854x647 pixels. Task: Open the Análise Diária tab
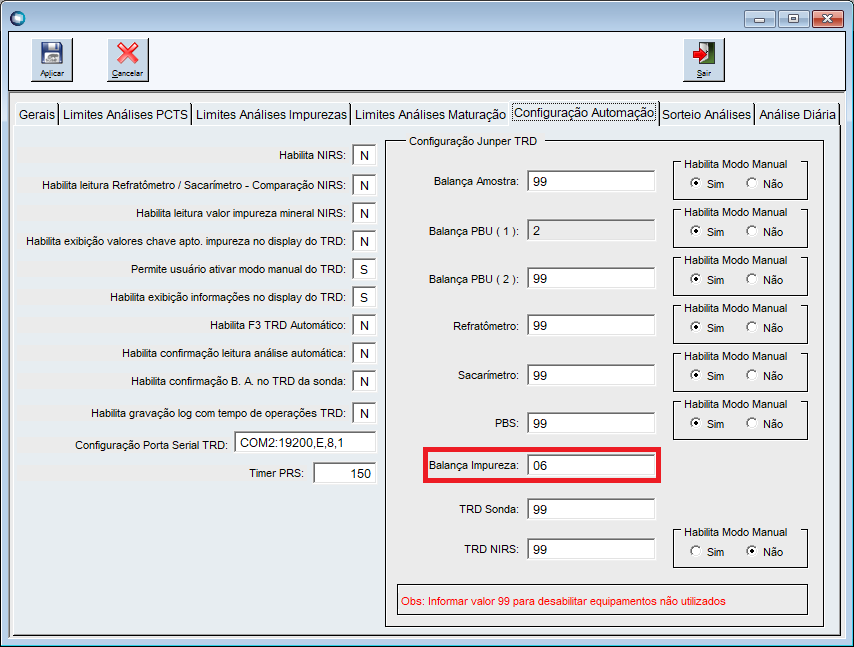click(797, 114)
